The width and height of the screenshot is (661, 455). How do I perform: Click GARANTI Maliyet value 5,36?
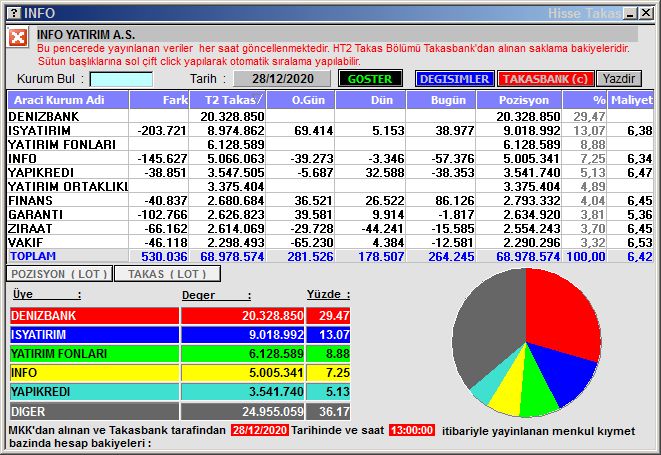640,215
